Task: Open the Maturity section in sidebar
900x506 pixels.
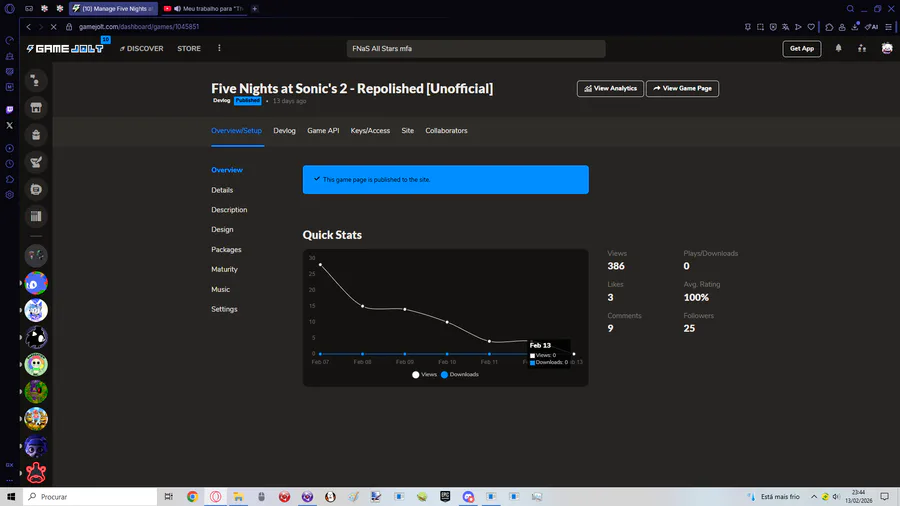Action: [x=224, y=269]
